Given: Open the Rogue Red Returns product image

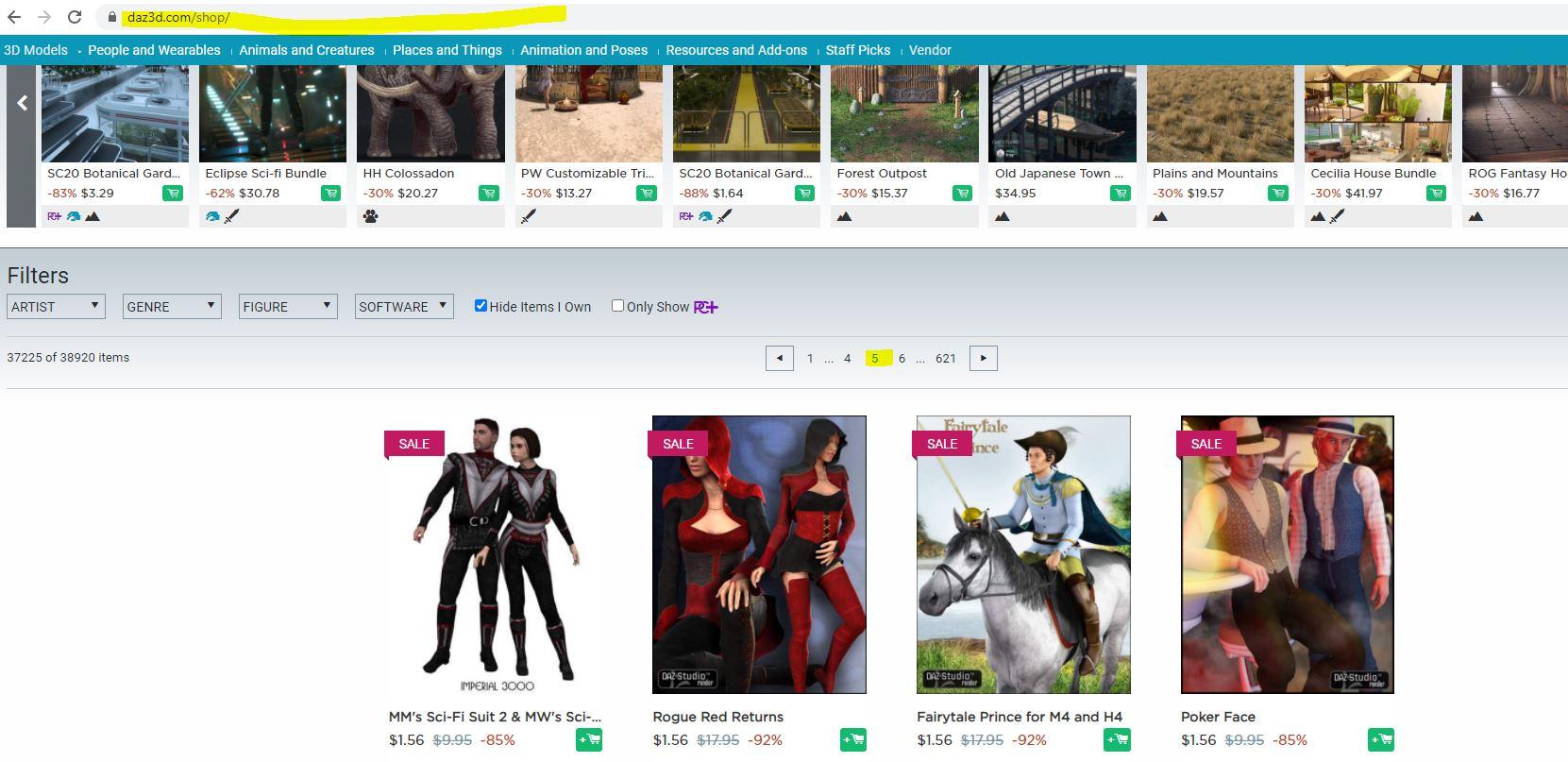Looking at the screenshot, I should [759, 554].
